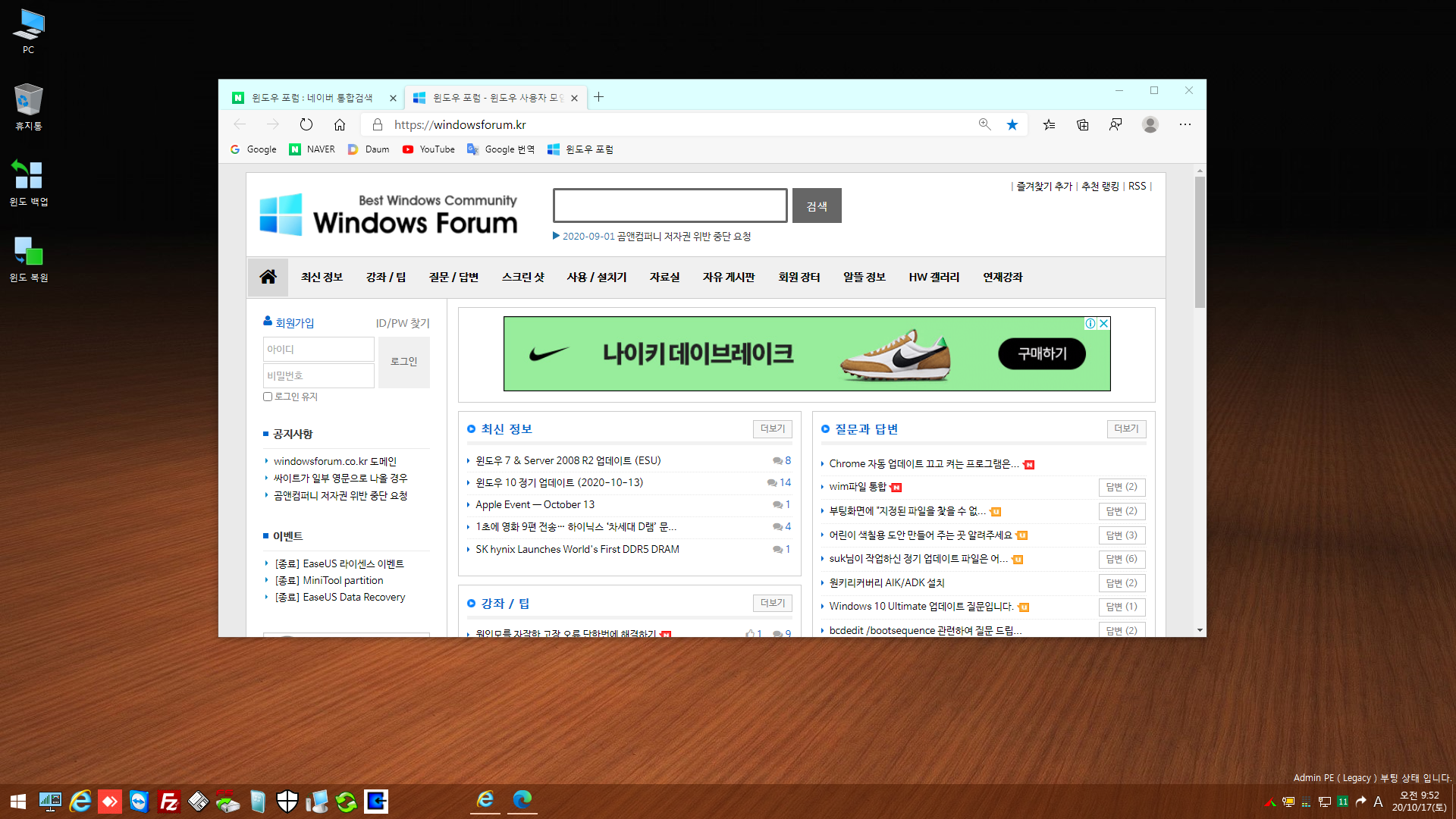Click the address bar URL windowsforum.kr

tap(460, 124)
